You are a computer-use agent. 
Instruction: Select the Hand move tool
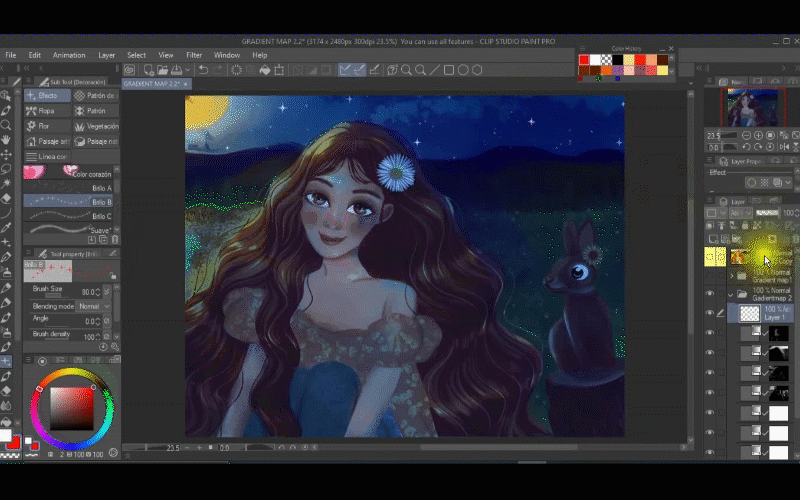[7, 141]
